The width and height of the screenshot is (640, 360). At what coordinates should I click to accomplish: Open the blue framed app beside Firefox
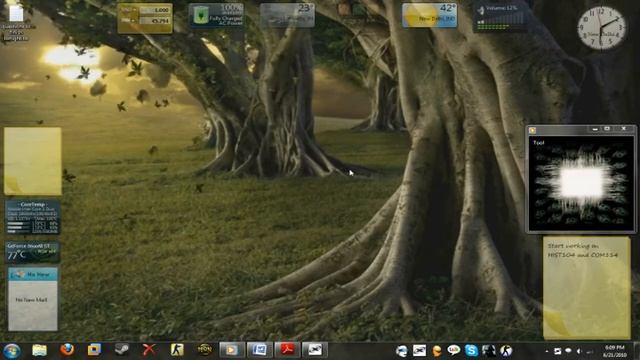pos(94,350)
